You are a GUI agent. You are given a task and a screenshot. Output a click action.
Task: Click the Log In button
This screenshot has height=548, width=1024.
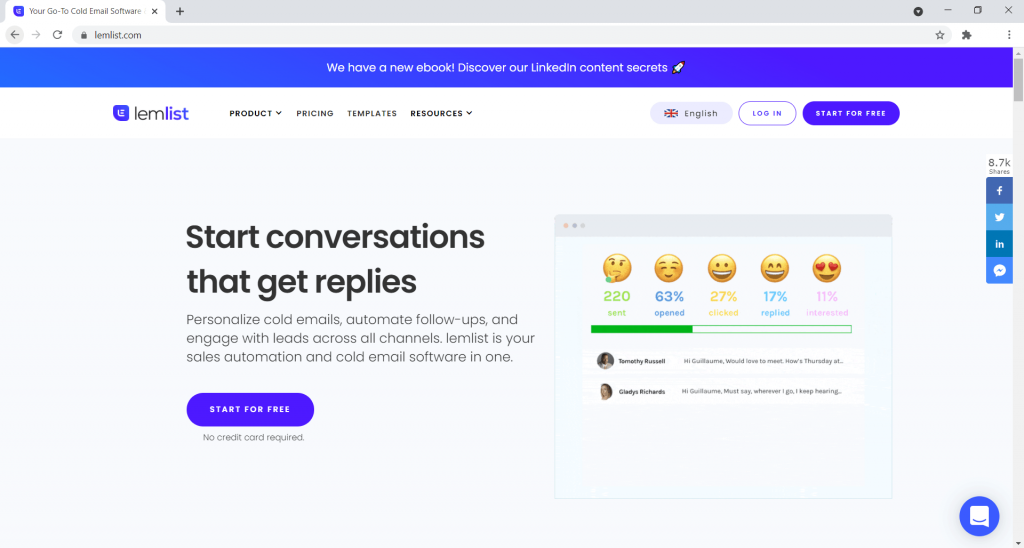(x=767, y=113)
